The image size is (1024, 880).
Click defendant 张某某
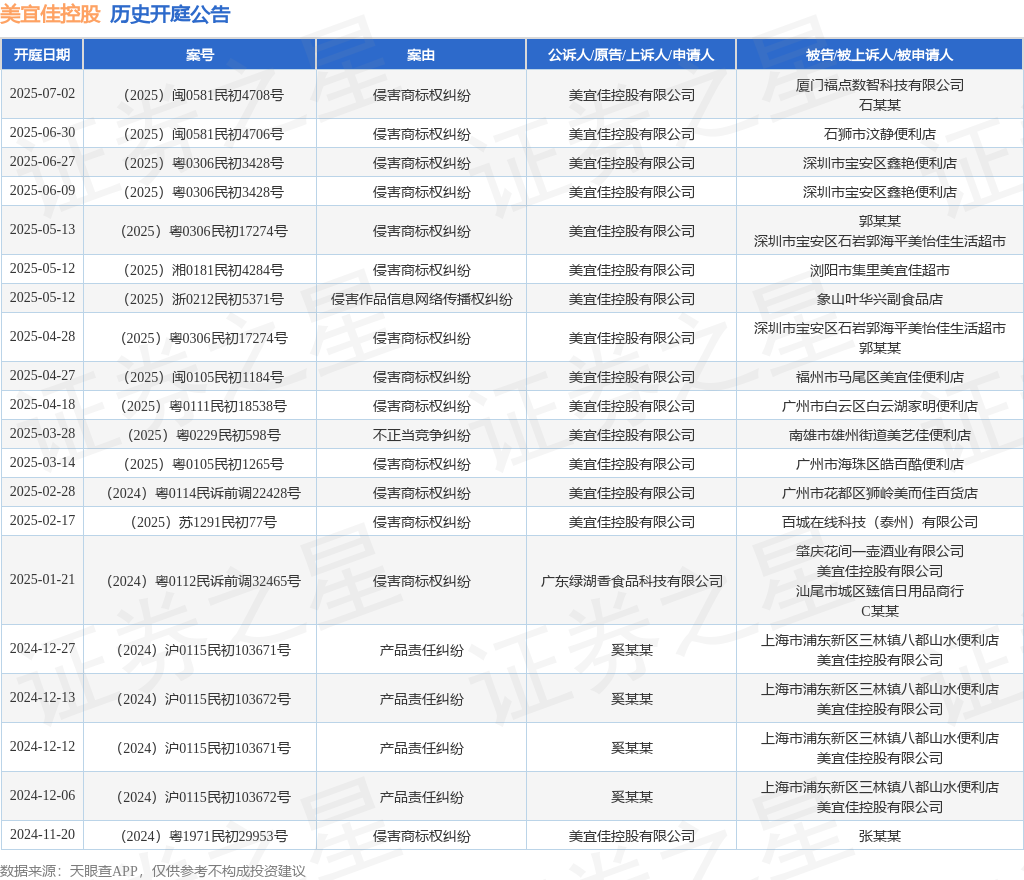pos(880,836)
